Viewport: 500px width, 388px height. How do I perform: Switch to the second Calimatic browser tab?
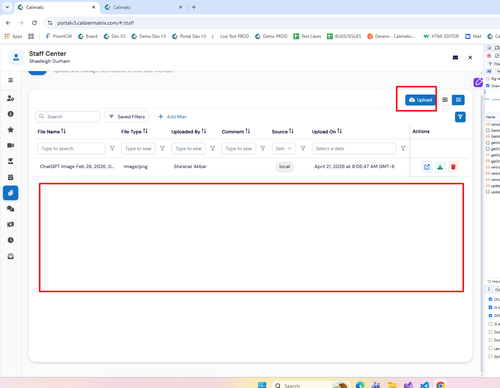[143, 7]
